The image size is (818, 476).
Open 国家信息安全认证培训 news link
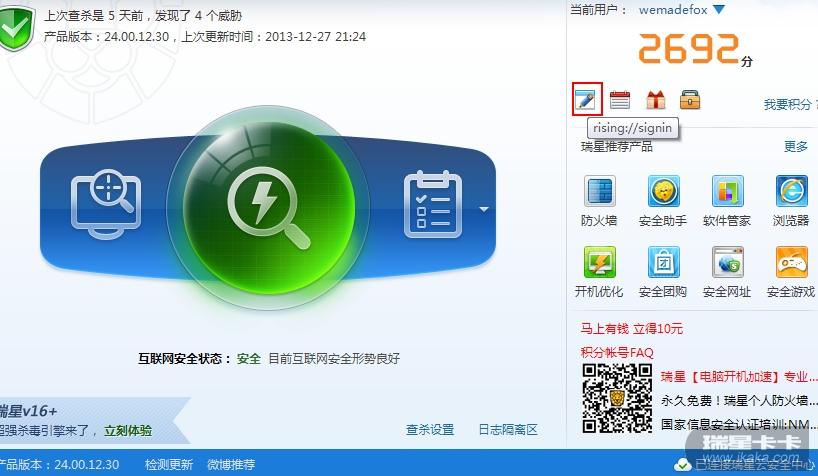tap(738, 424)
